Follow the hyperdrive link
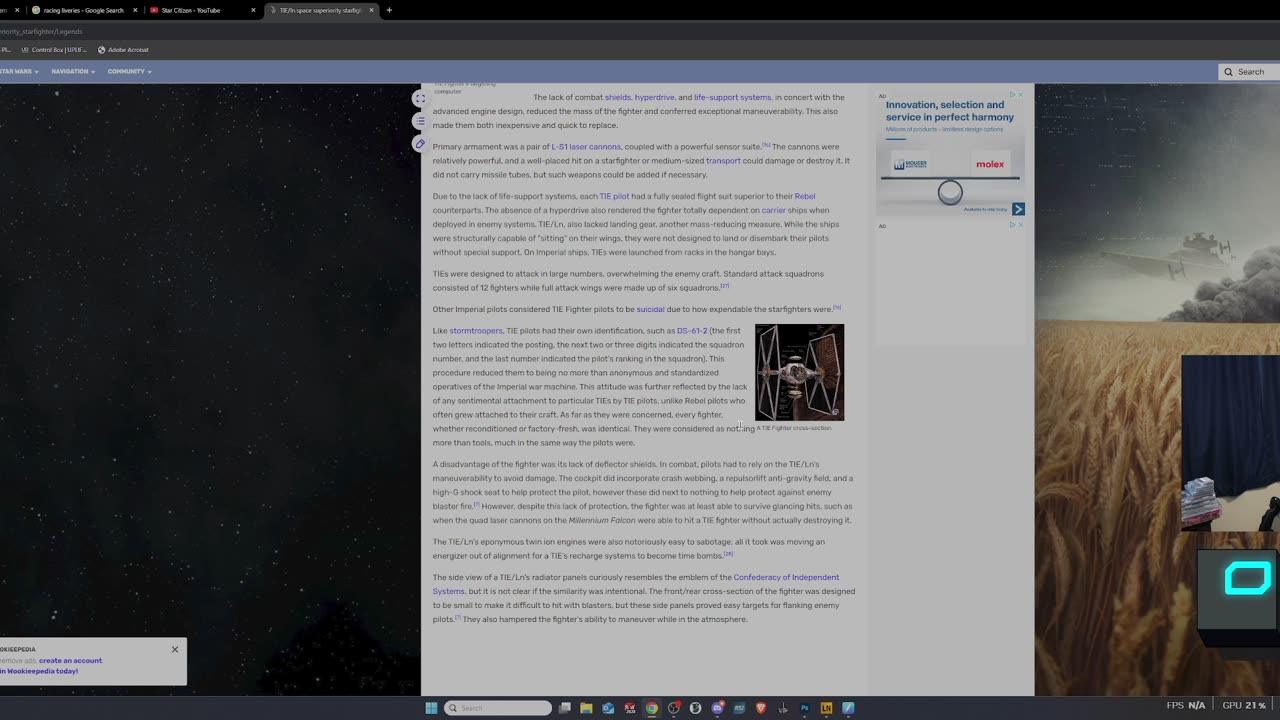1280x720 pixels. point(654,97)
